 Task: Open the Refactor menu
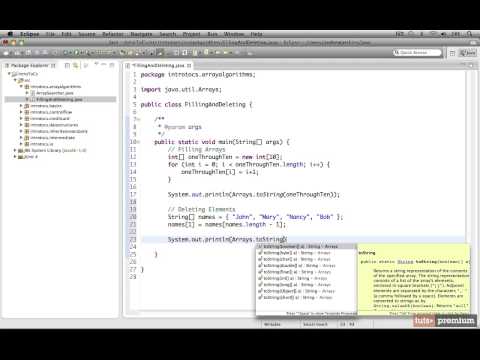tap(113, 34)
